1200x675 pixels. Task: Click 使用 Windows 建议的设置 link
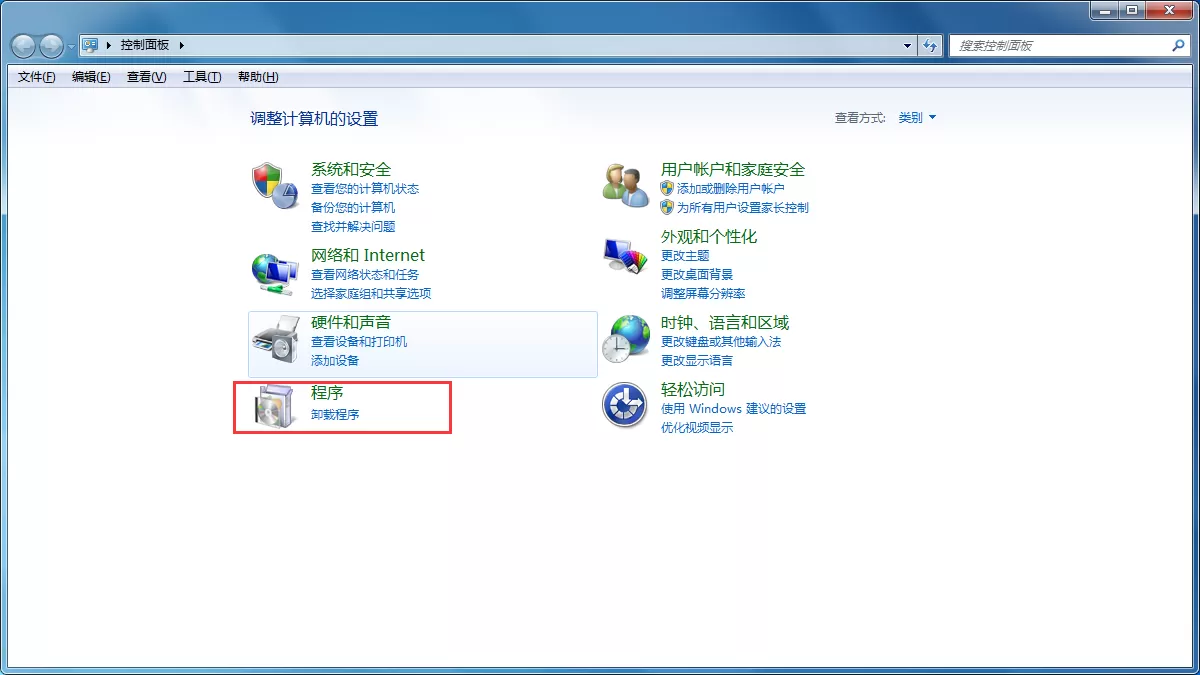point(733,408)
